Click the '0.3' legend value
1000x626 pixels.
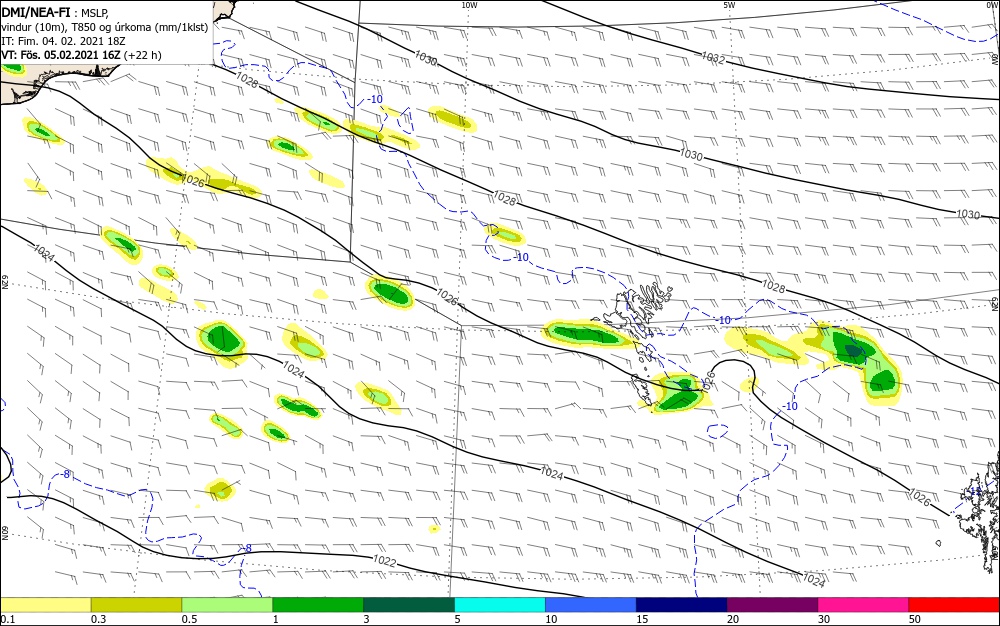[99, 619]
